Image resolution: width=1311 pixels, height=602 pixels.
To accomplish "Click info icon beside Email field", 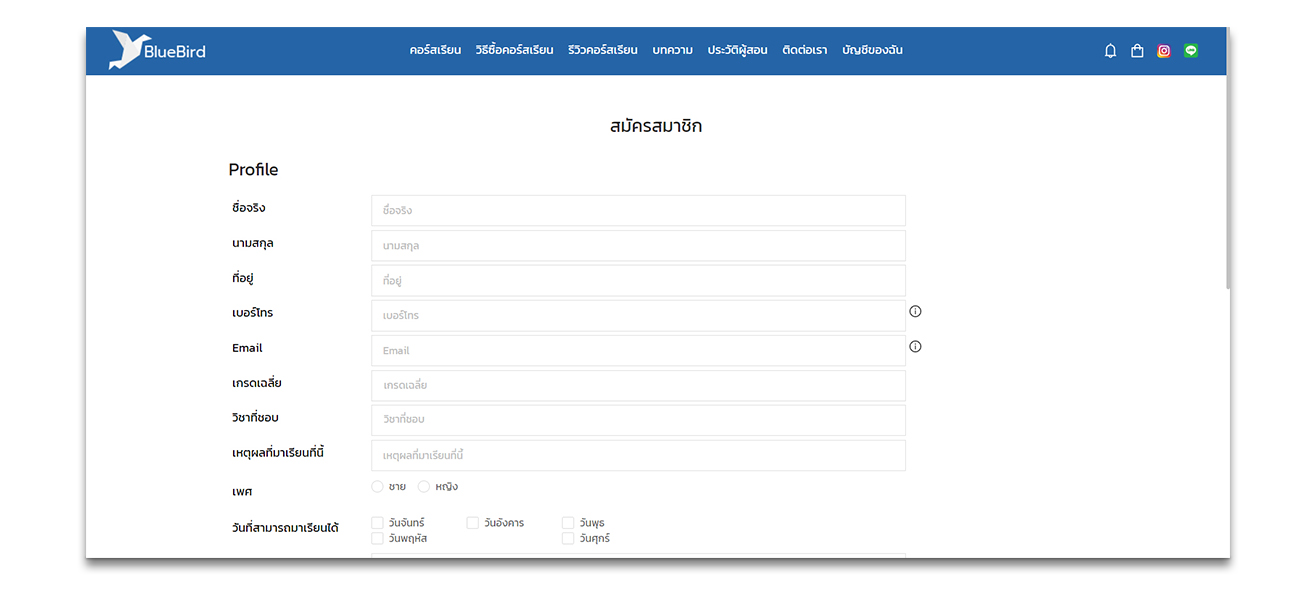I will (x=915, y=347).
